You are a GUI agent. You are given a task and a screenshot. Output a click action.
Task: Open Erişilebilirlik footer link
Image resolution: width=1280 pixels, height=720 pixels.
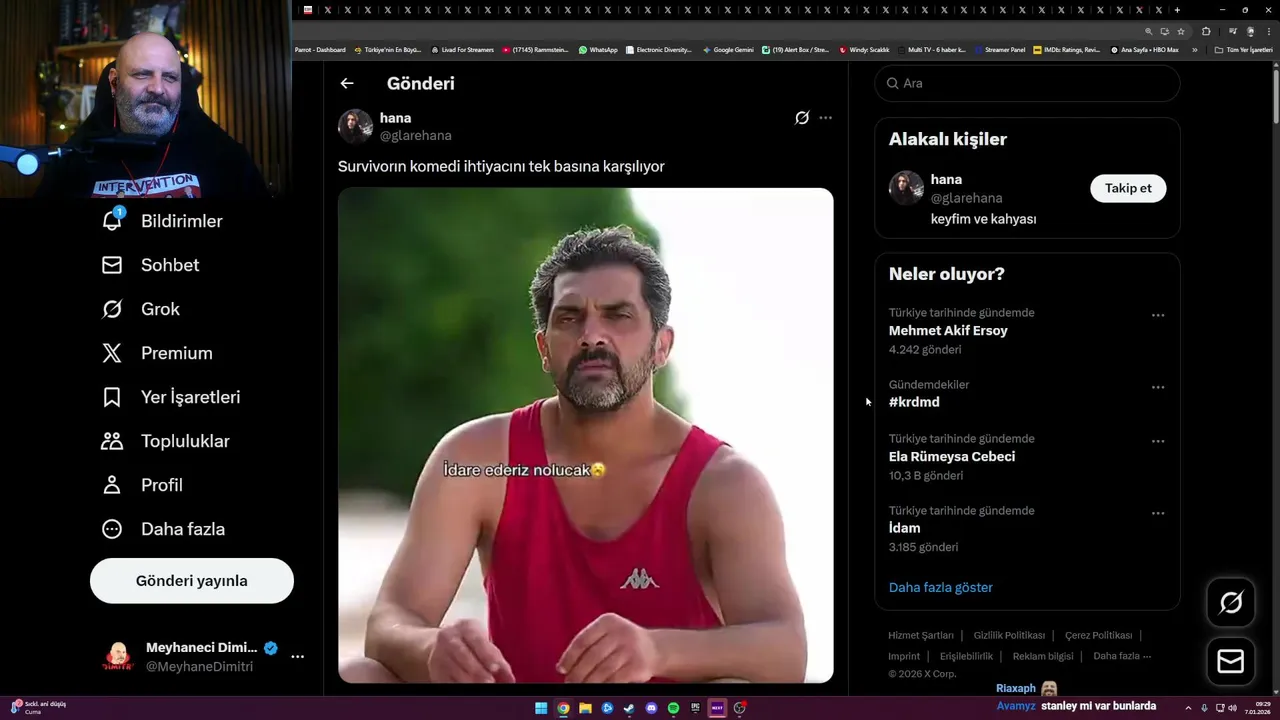tap(966, 657)
